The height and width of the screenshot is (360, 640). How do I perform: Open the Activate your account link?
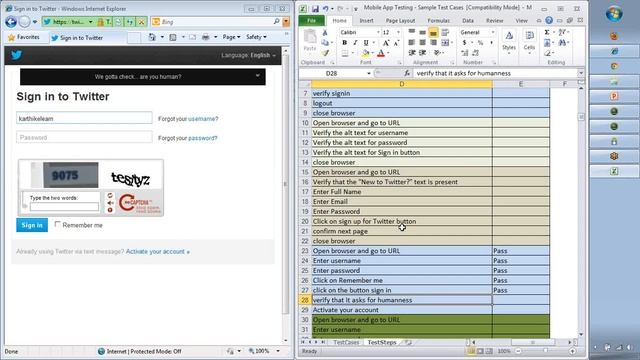pos(158,251)
